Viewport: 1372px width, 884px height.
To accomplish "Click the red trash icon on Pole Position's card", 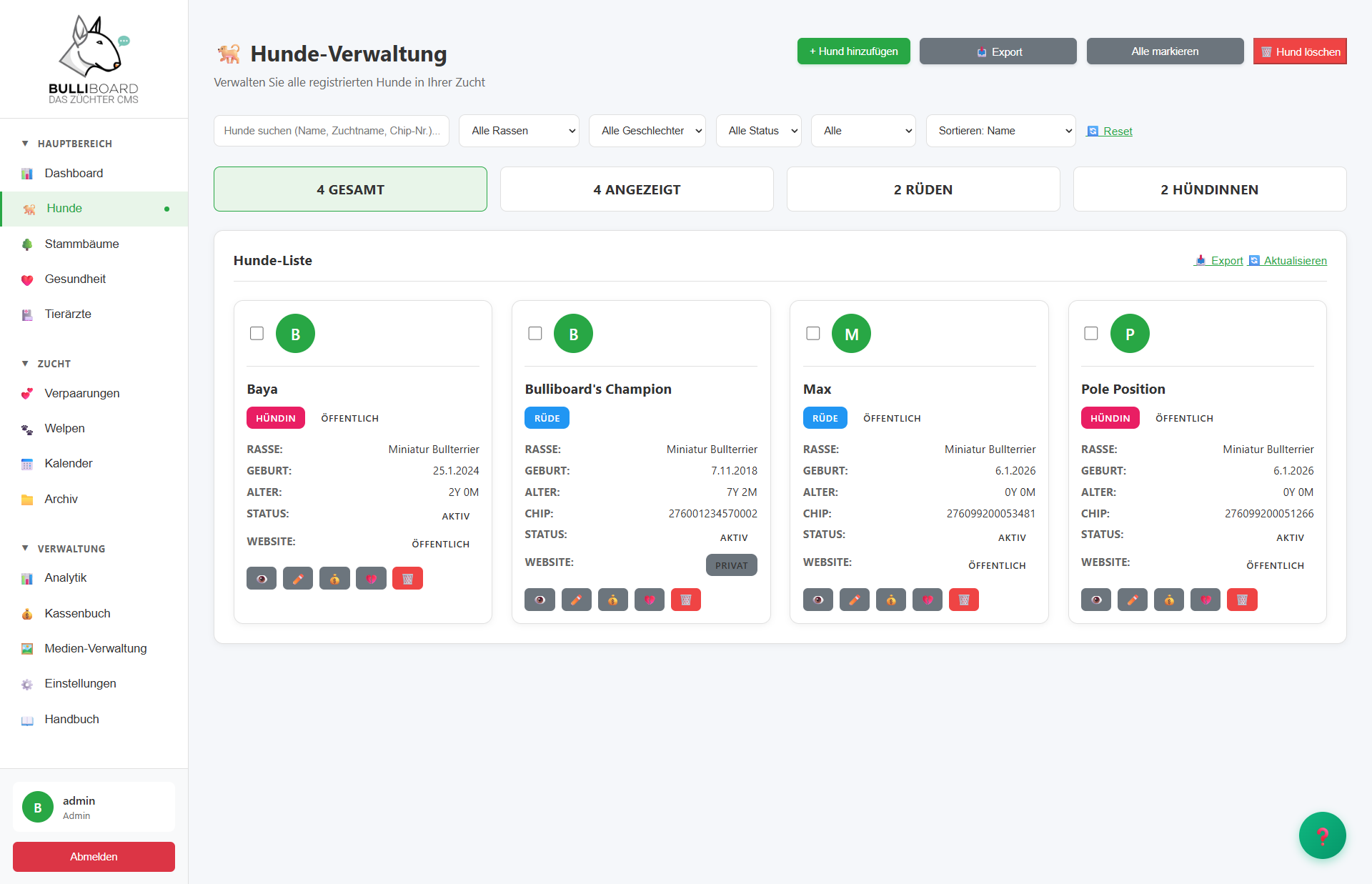I will click(1241, 600).
